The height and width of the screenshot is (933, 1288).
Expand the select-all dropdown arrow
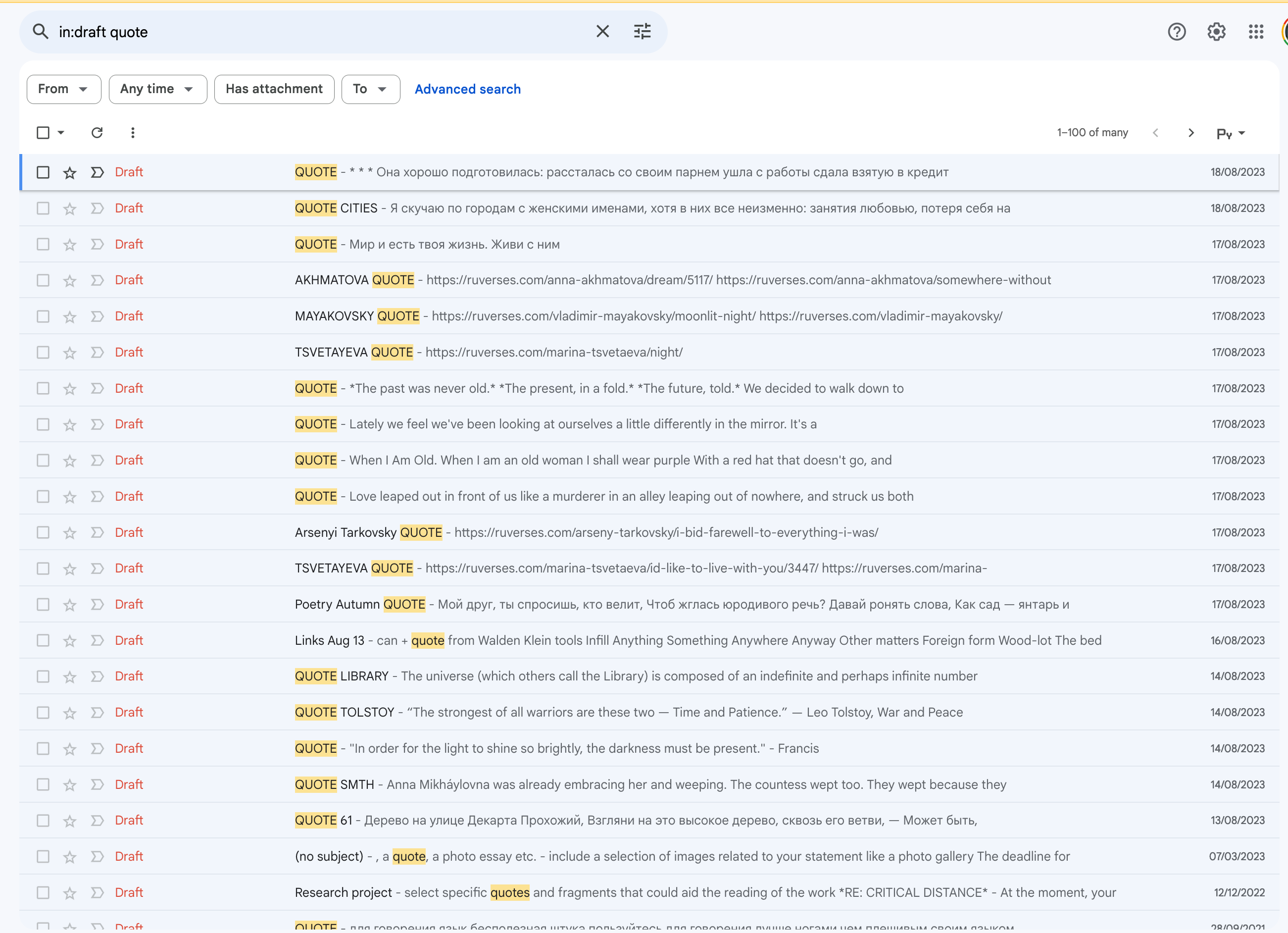[x=61, y=132]
